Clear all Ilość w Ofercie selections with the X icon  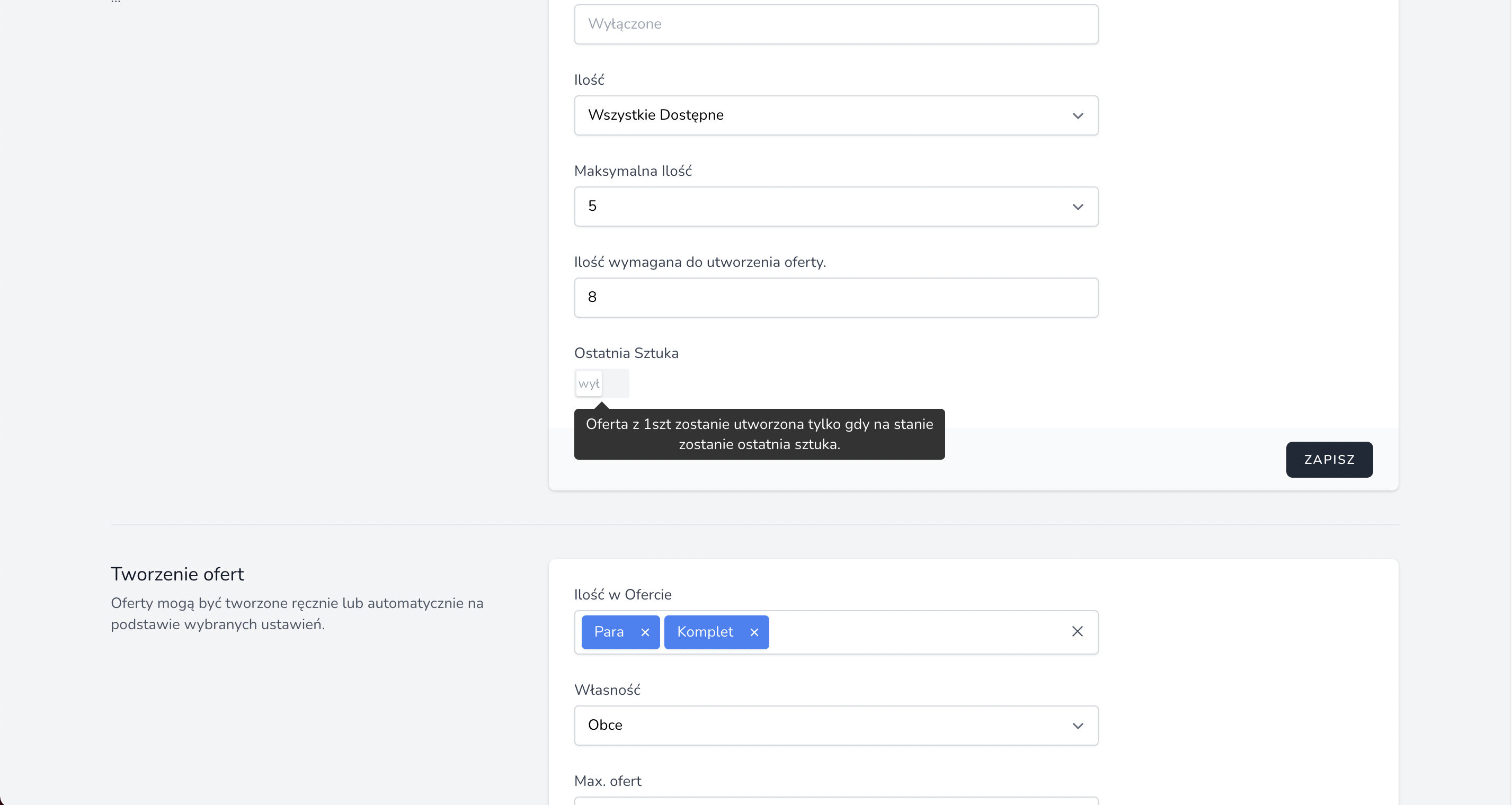1077,631
